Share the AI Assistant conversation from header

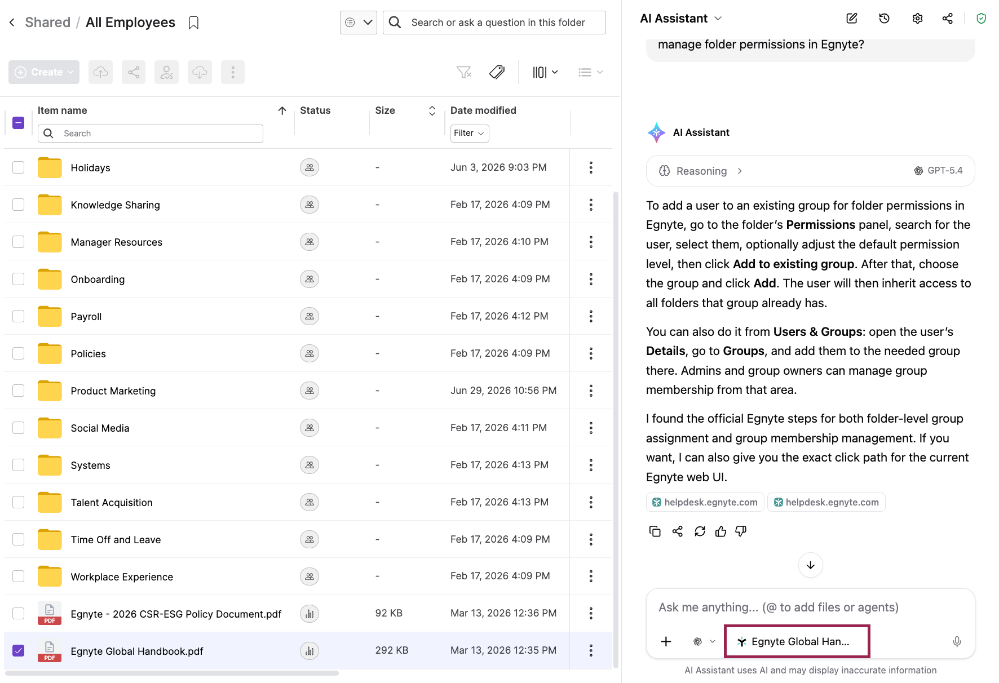pyautogui.click(x=947, y=18)
